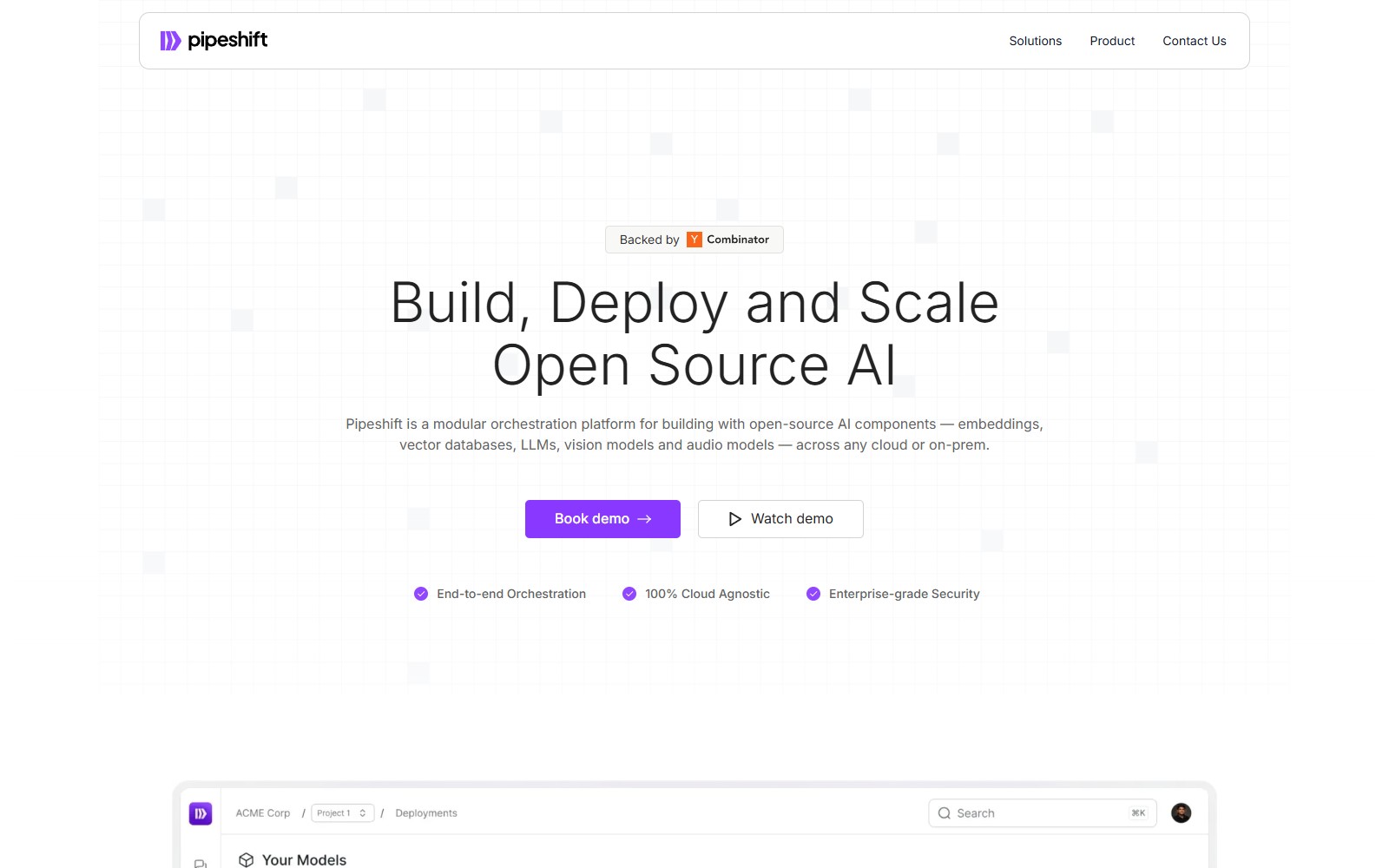
Task: Open the Solutions menu
Action: pyautogui.click(x=1035, y=41)
